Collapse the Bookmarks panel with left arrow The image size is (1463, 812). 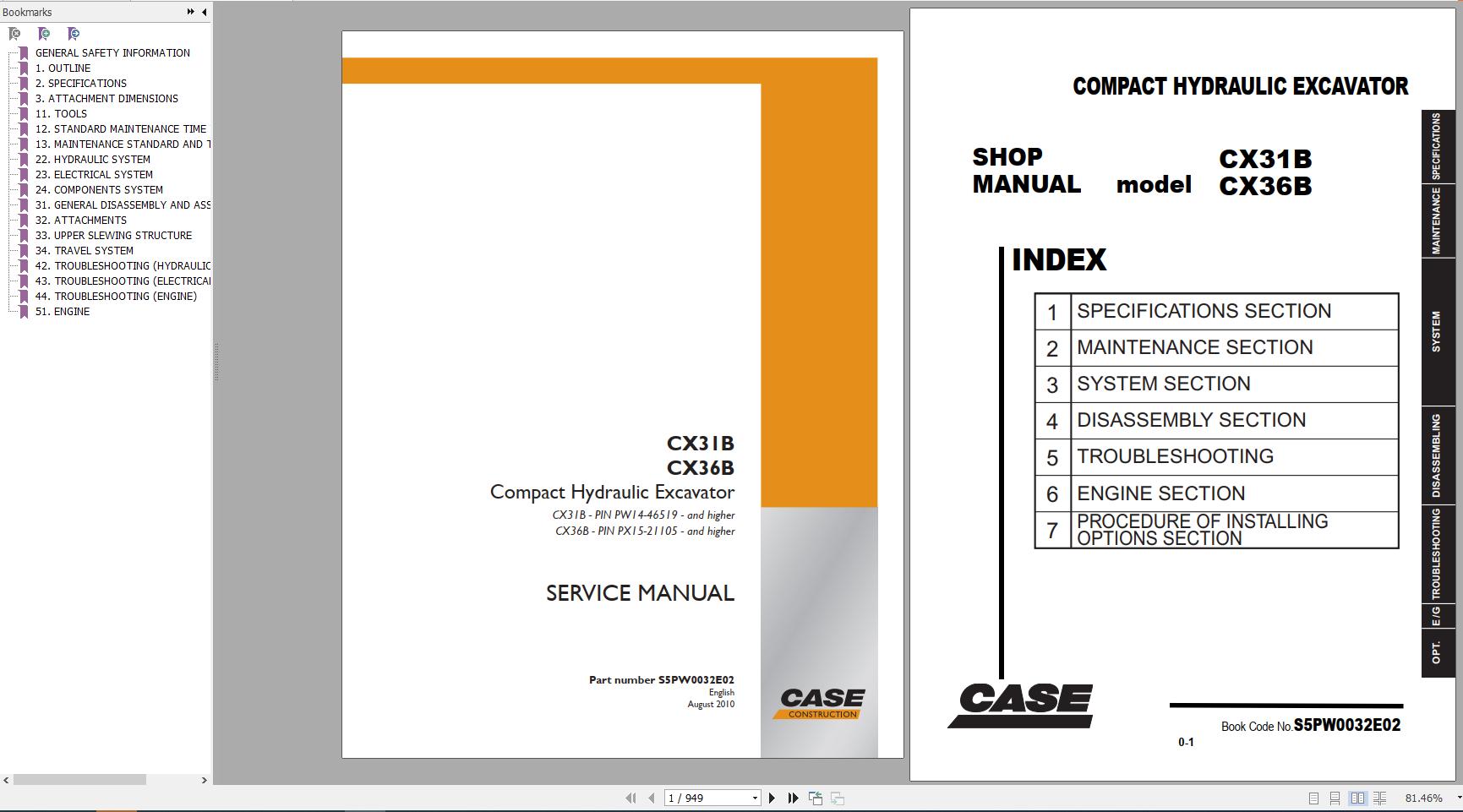[204, 12]
